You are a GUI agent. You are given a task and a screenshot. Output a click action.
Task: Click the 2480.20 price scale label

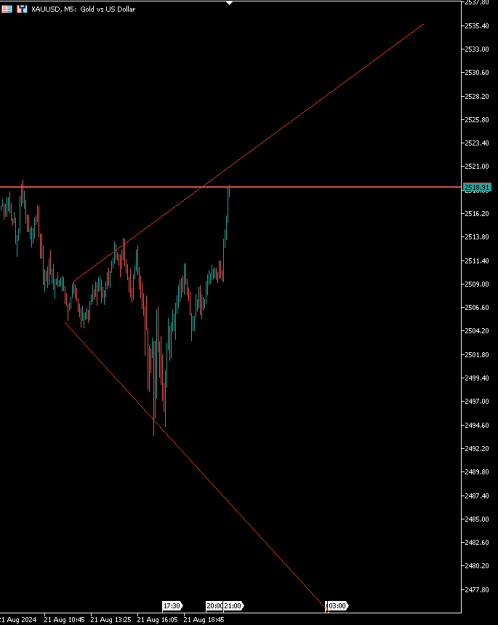(x=477, y=565)
